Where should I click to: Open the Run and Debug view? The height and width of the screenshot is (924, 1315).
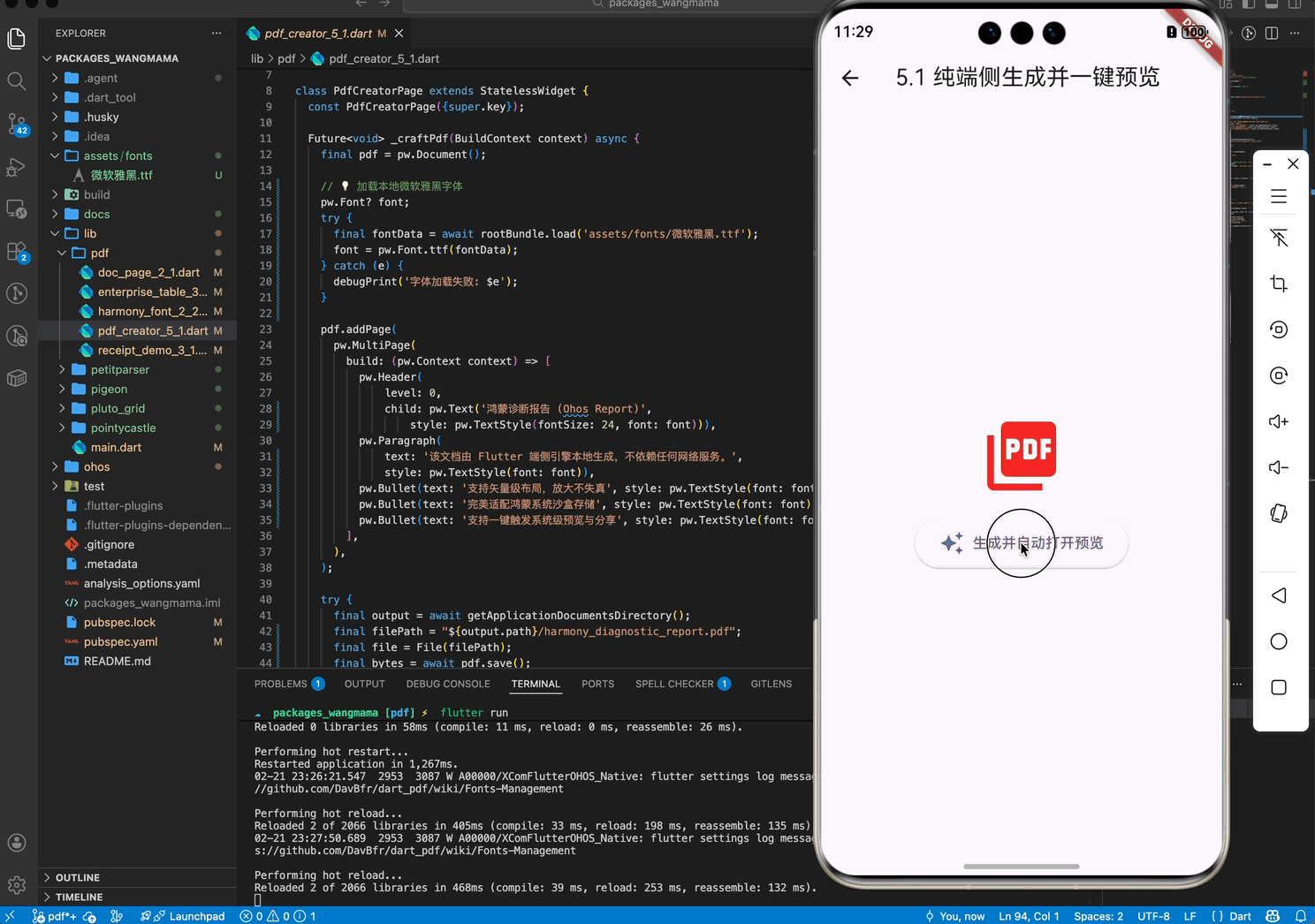coord(16,167)
